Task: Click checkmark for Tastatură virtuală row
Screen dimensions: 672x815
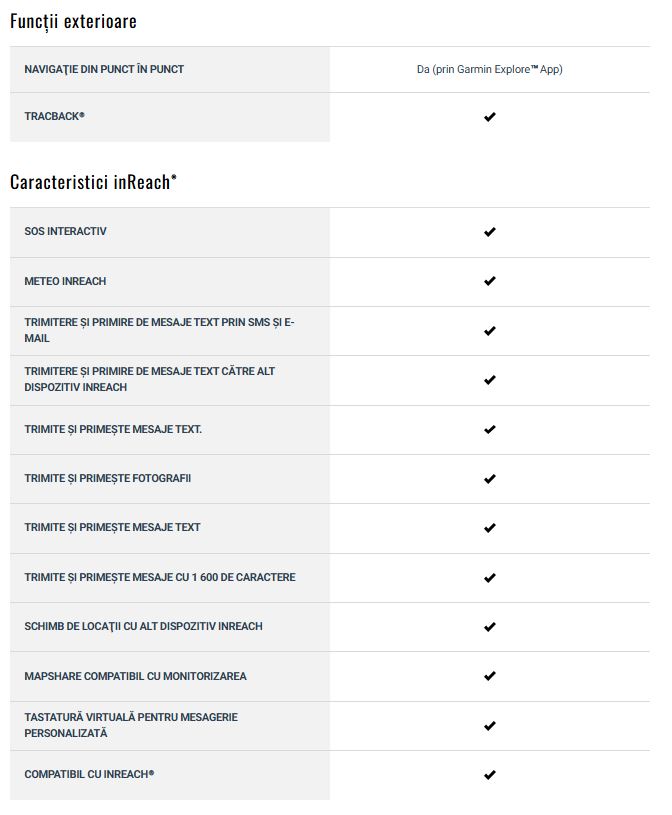Action: [x=489, y=726]
